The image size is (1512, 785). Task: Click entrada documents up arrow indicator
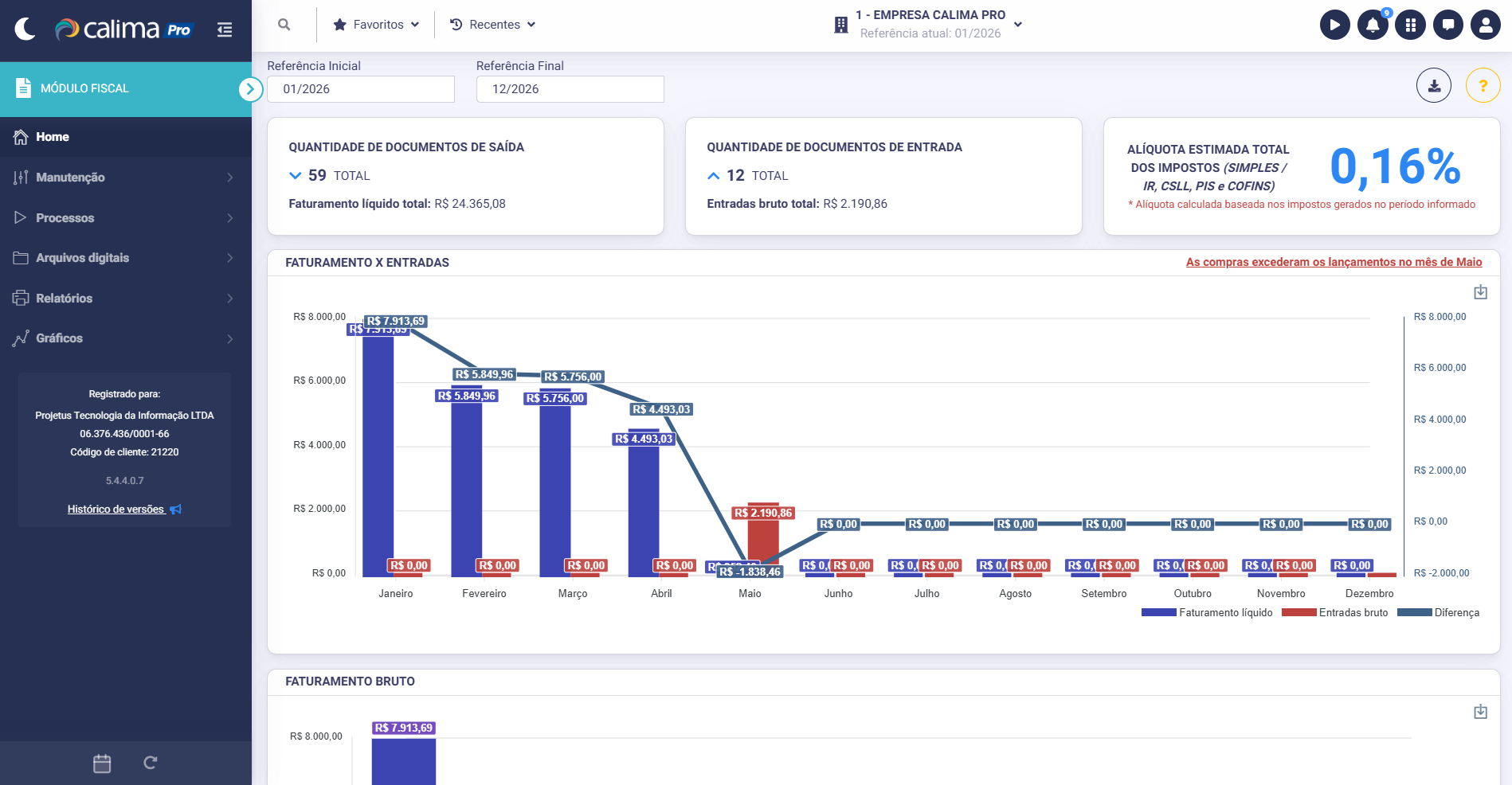(713, 176)
